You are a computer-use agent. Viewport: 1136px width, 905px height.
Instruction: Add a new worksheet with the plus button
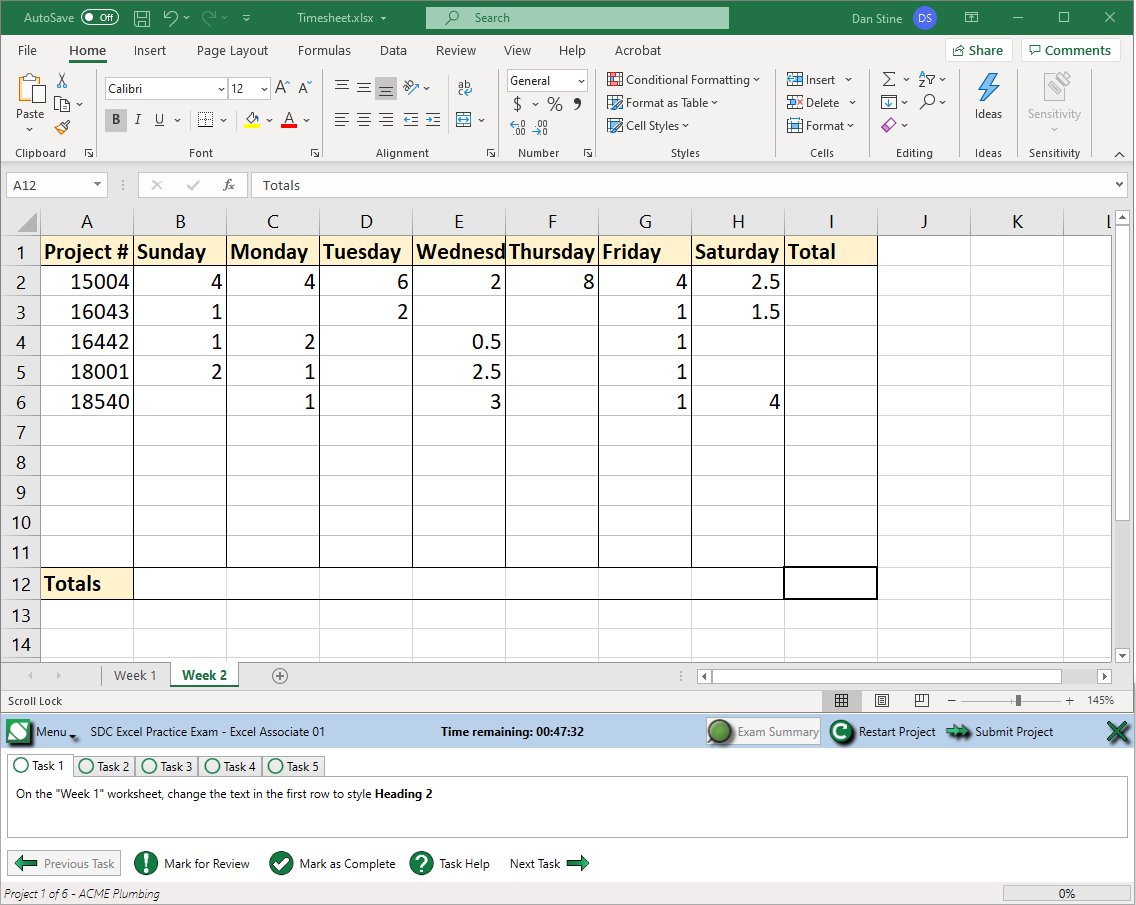[x=280, y=675]
